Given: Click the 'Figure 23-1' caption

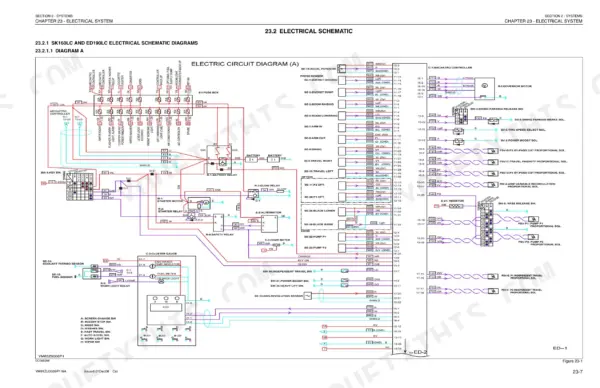Looking at the screenshot, I should click(572, 361).
